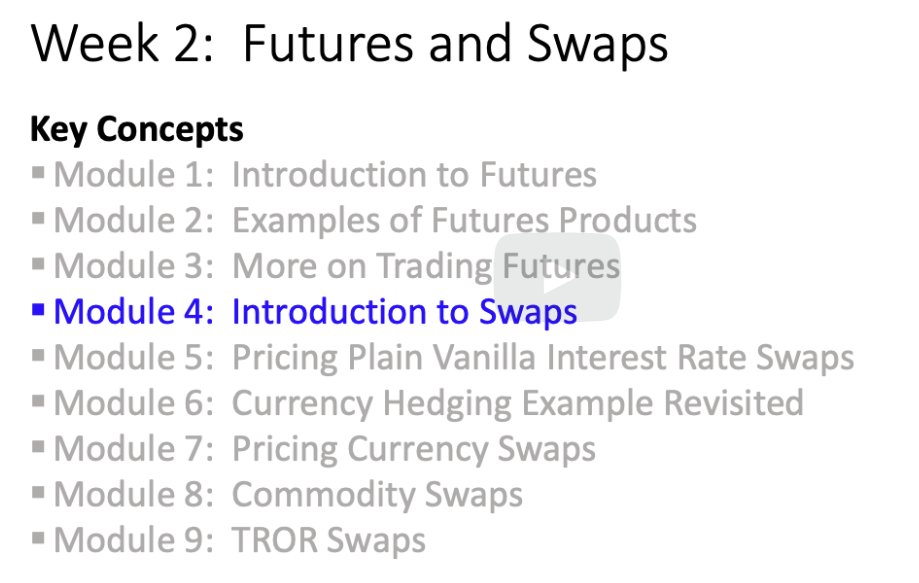Click 'Module 2: Examples of Futures Products'
Image resolution: width=919 pixels, height=583 pixels.
(x=375, y=220)
